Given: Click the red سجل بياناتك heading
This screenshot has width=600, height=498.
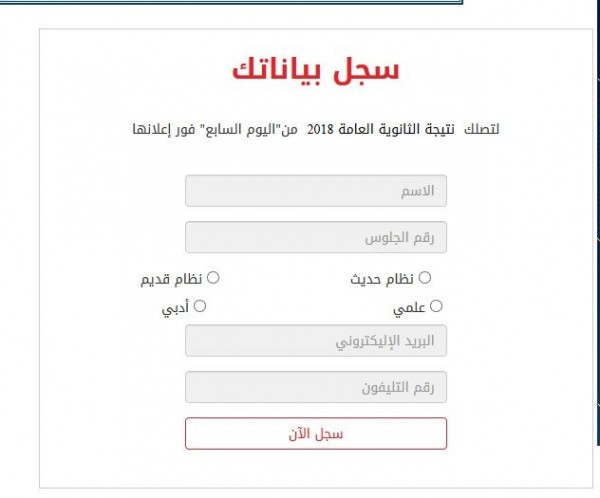Looking at the screenshot, I should (x=316, y=71).
